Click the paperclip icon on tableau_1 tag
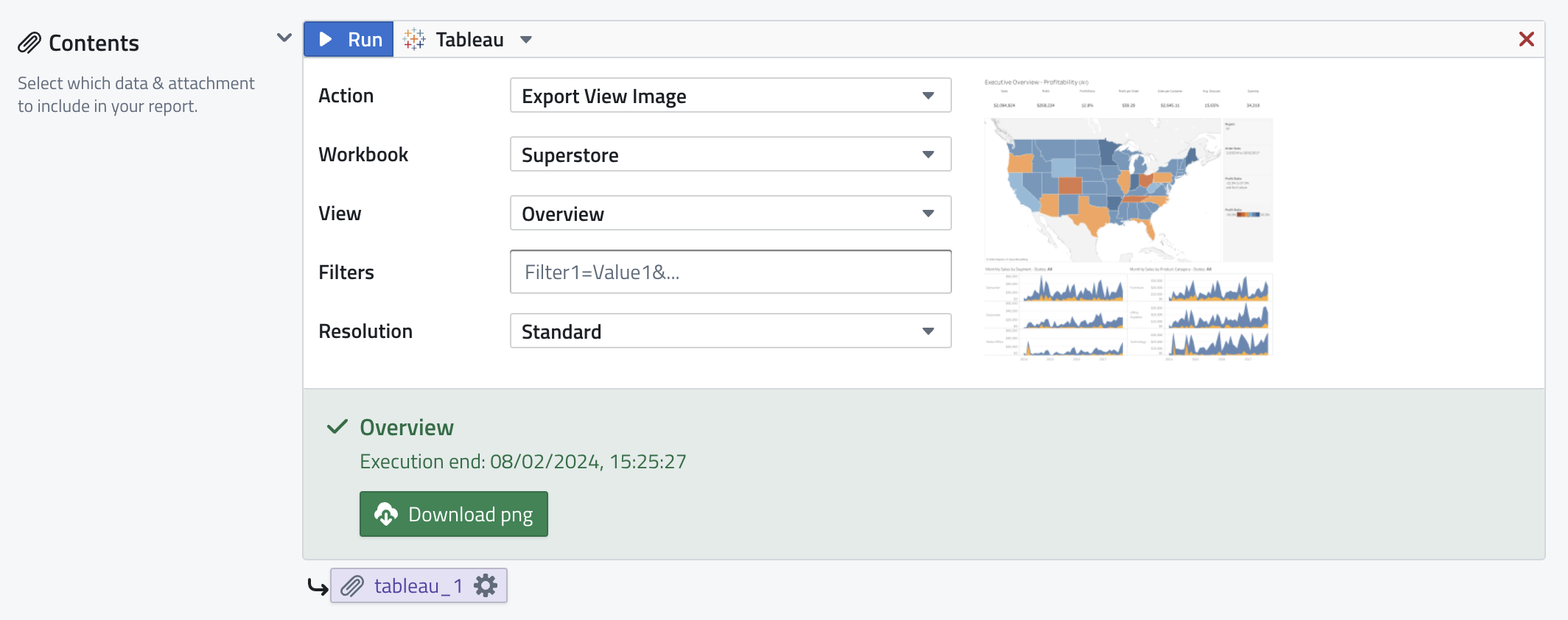1568x620 pixels. (352, 586)
